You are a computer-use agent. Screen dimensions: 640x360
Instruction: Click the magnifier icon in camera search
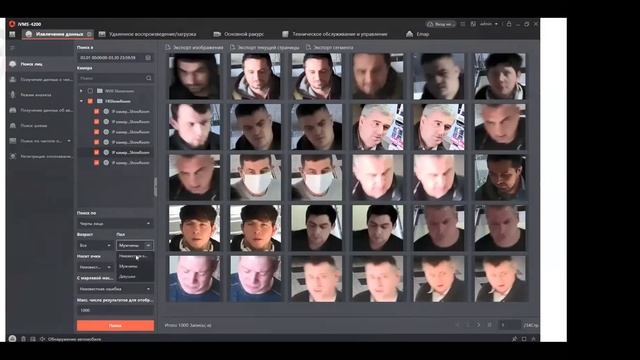coord(149,78)
